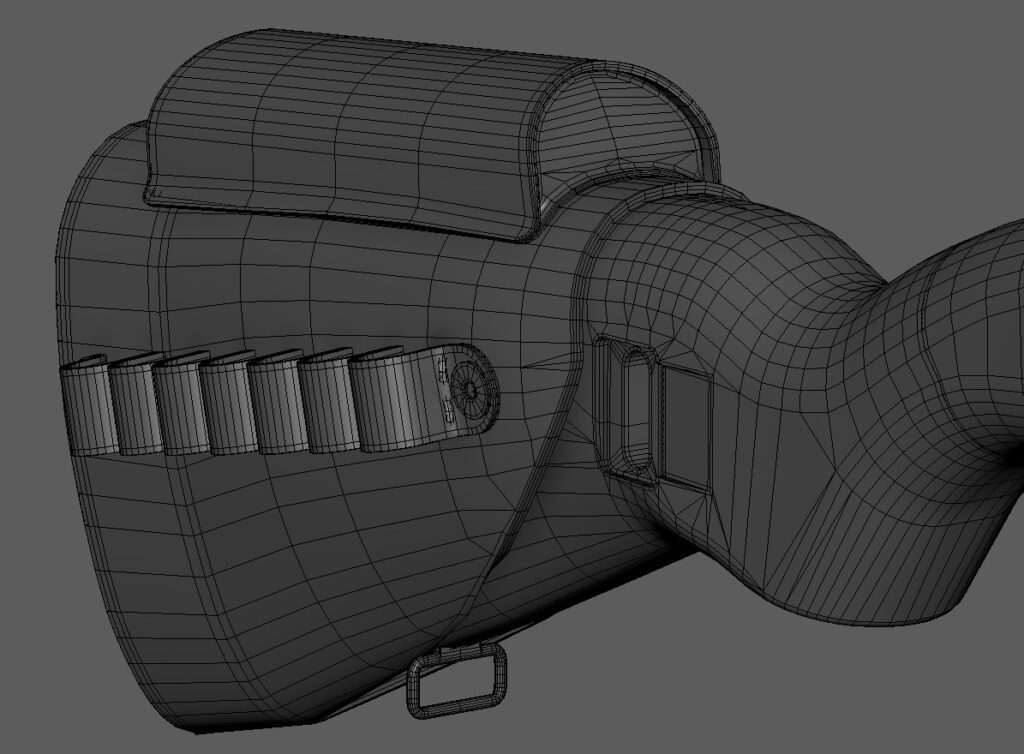Select the circular snap fastener near the shell loops
This screenshot has width=1024, height=754.
(468, 390)
